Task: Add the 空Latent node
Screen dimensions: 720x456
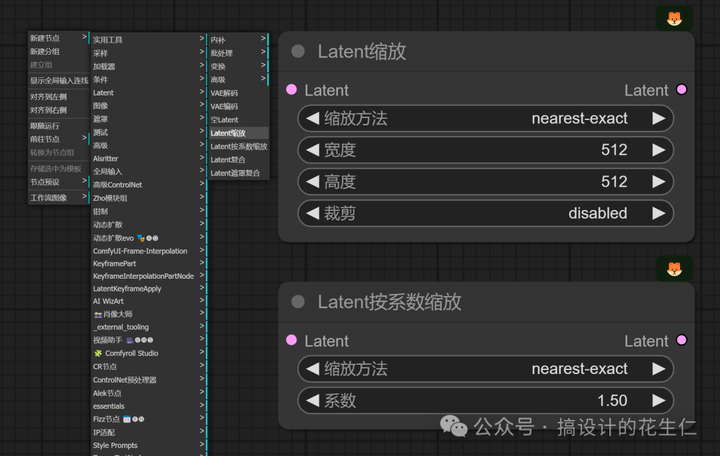Action: (238, 120)
